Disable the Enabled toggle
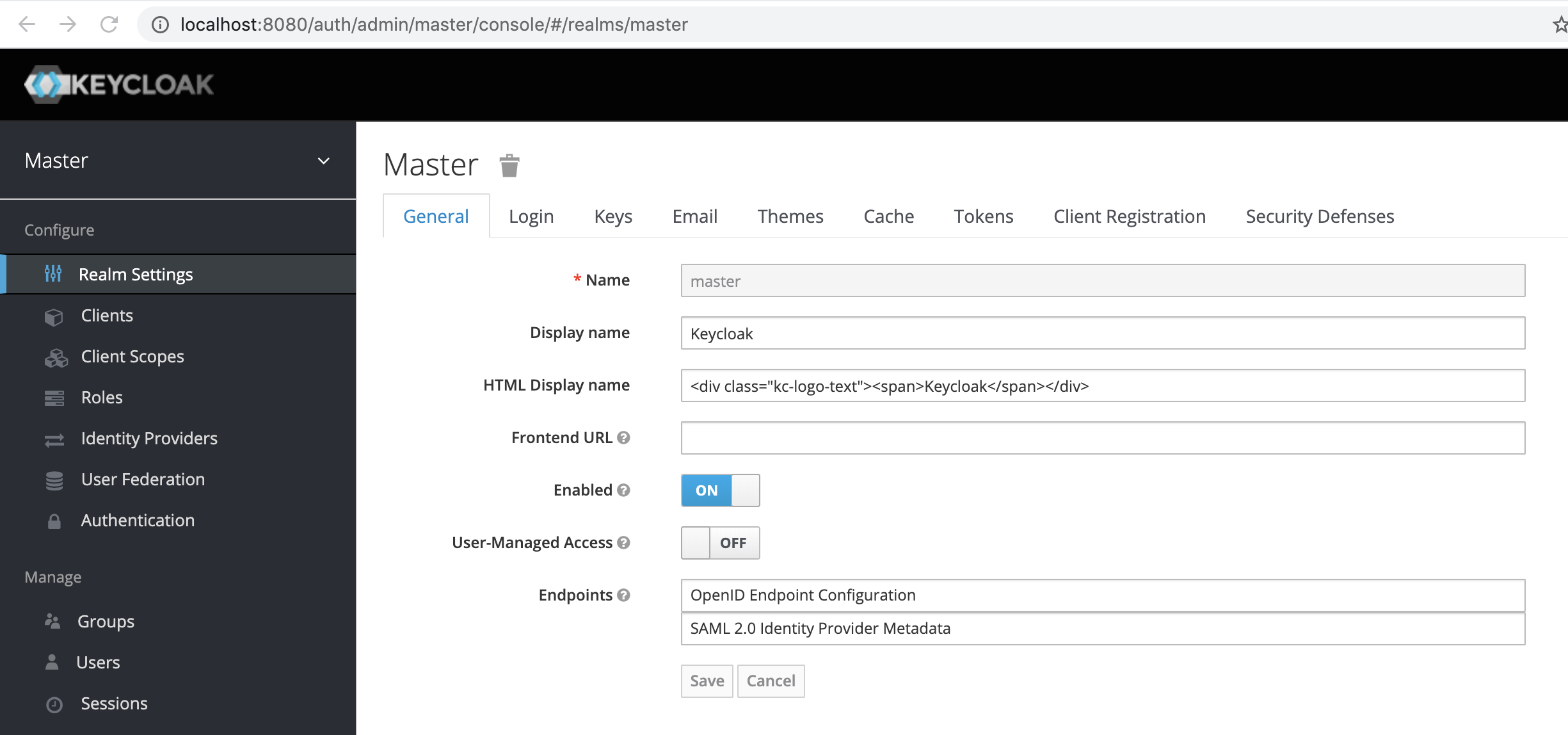The image size is (1568, 735). click(719, 490)
